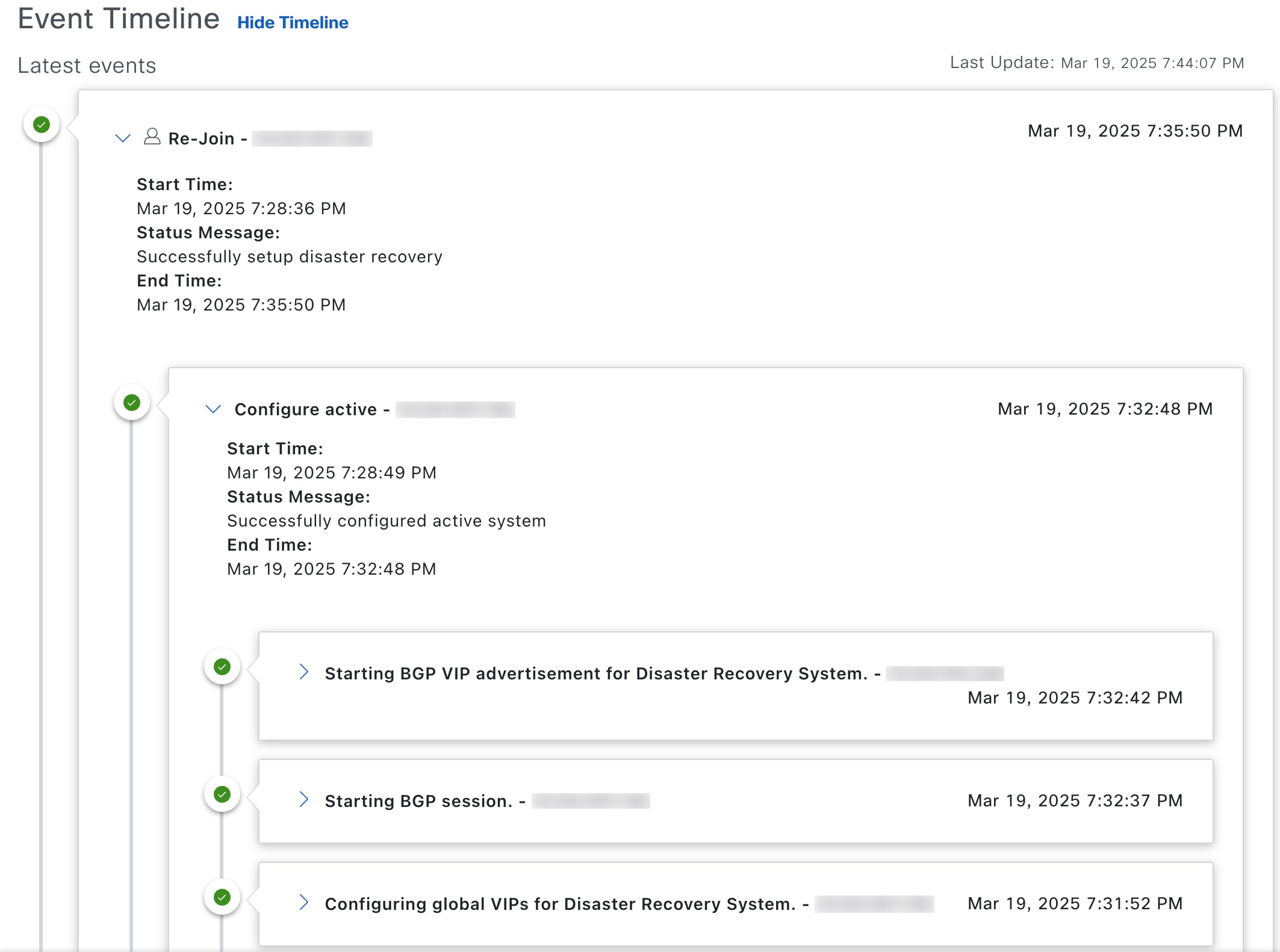This screenshot has height=952, width=1280.
Task: Click the BGP session green checkmark icon
Action: tap(222, 794)
